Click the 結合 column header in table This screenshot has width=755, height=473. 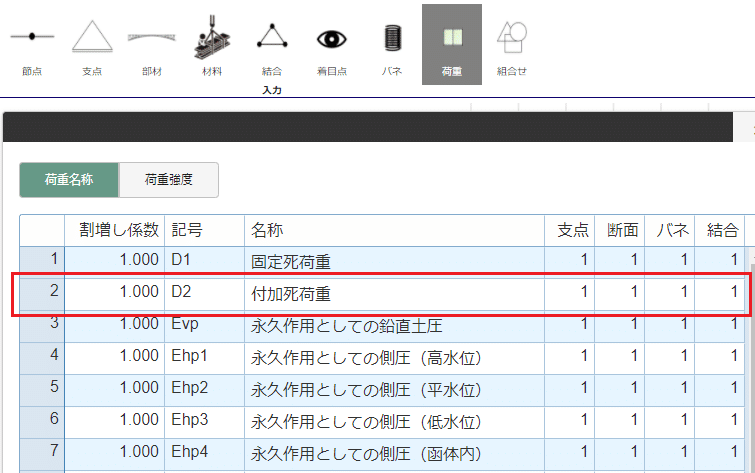click(719, 230)
